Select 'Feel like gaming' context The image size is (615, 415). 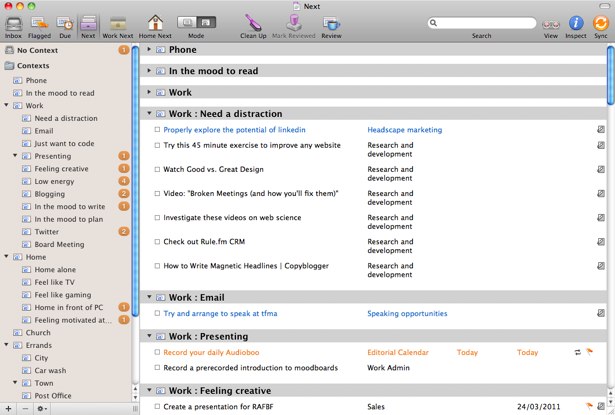click(63, 295)
